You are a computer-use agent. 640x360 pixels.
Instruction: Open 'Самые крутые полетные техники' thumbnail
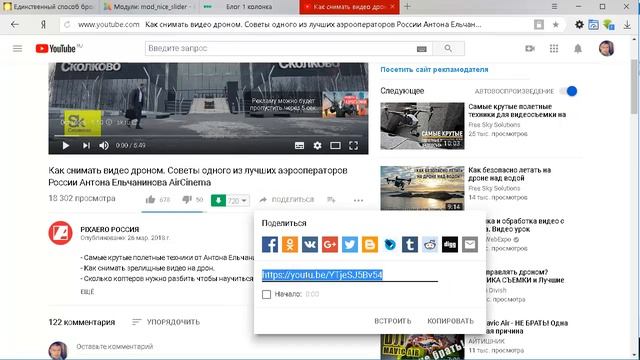pos(422,126)
